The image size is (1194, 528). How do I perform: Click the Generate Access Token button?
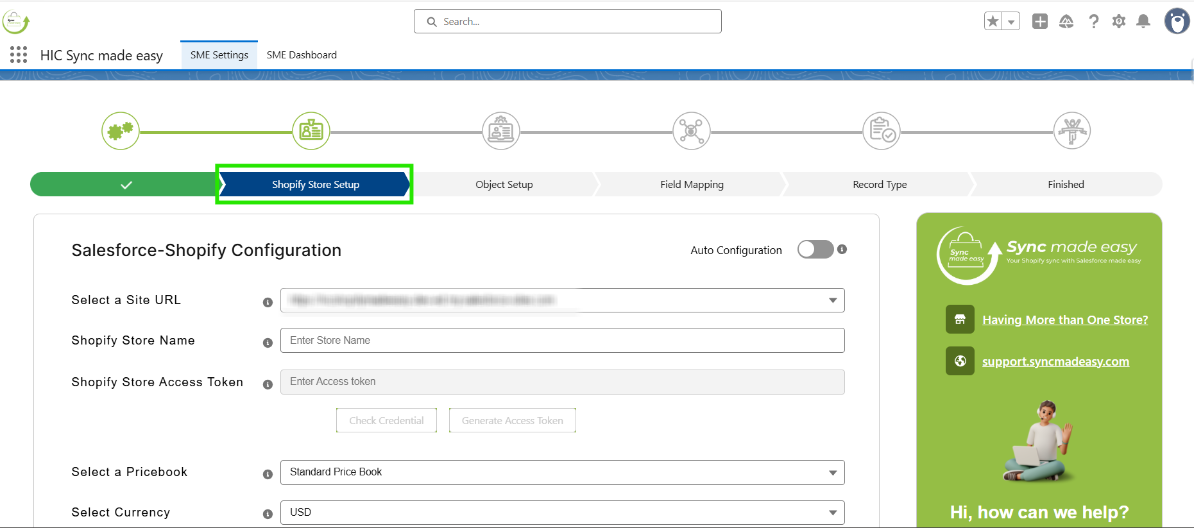[x=512, y=421]
